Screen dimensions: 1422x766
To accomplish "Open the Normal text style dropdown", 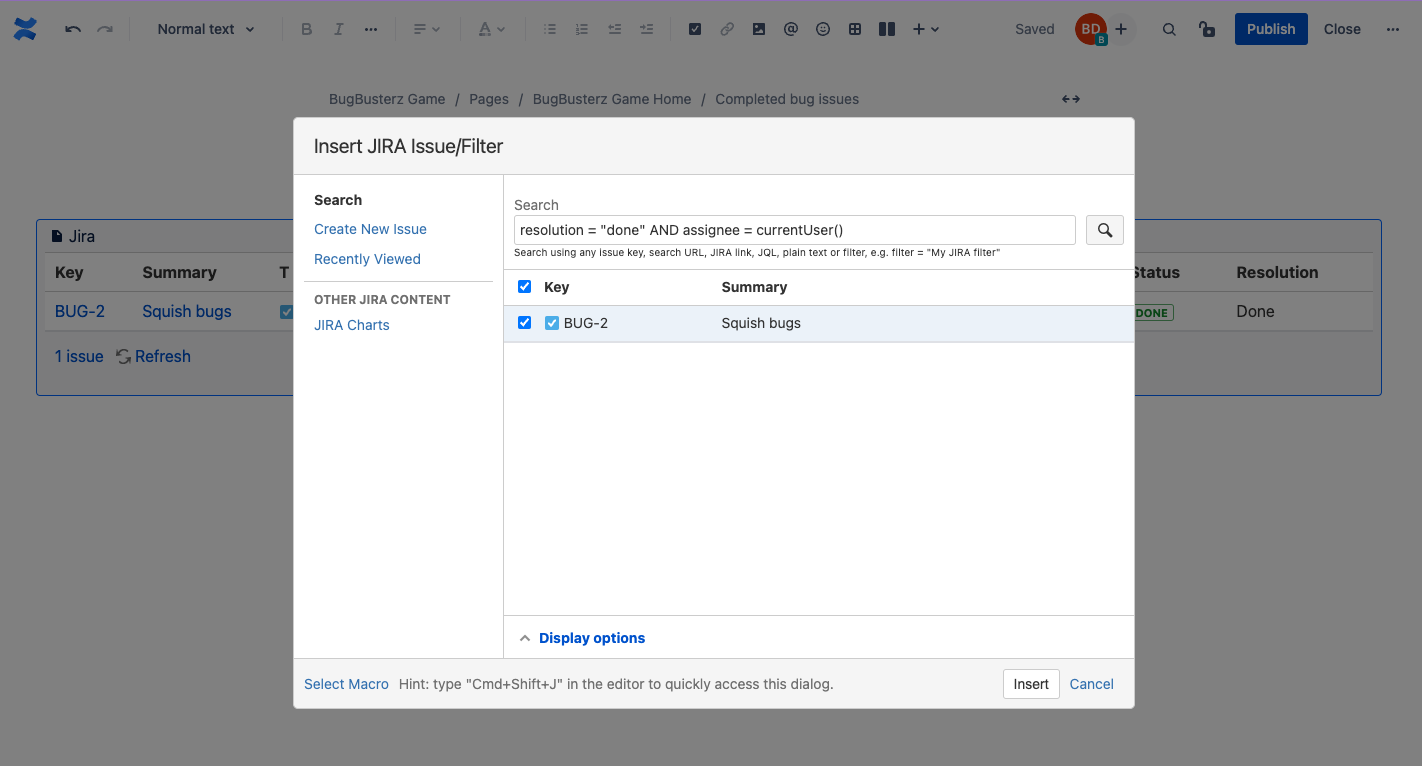I will click(x=206, y=29).
